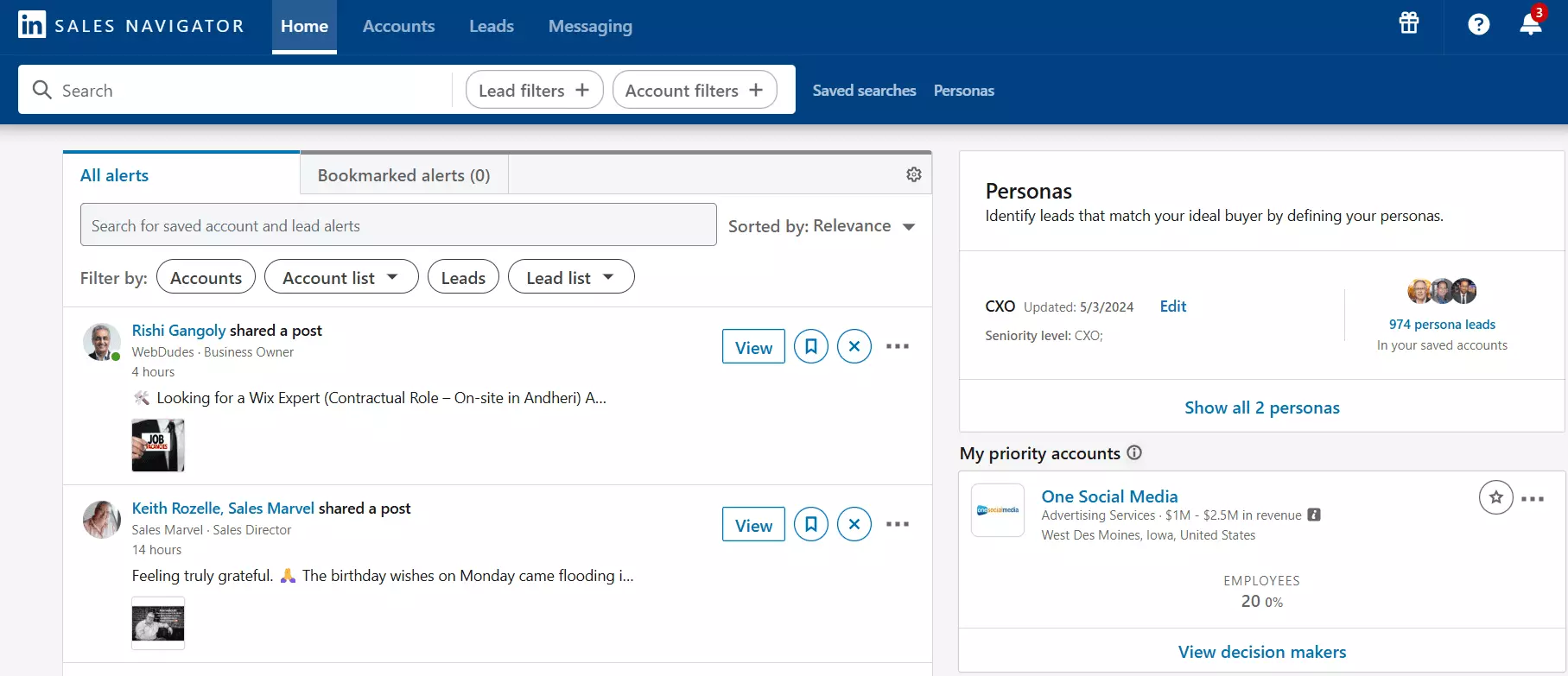The height and width of the screenshot is (676, 1568).
Task: Open Keith Rozelle's post image thumbnail
Action: 158,622
